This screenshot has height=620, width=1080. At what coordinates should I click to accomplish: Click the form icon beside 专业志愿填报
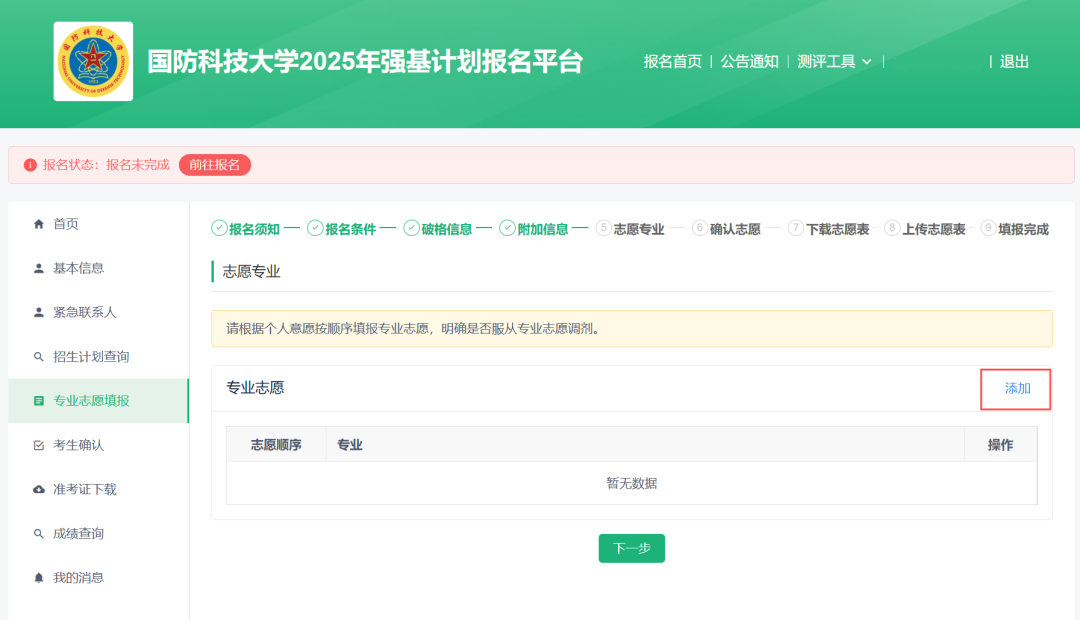coord(39,401)
